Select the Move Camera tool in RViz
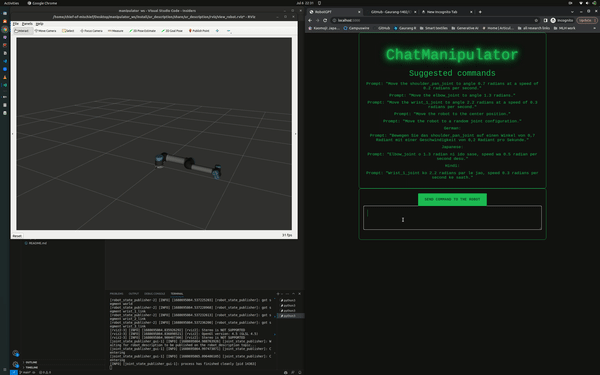Screen dimensions: 600x375 click(45, 31)
